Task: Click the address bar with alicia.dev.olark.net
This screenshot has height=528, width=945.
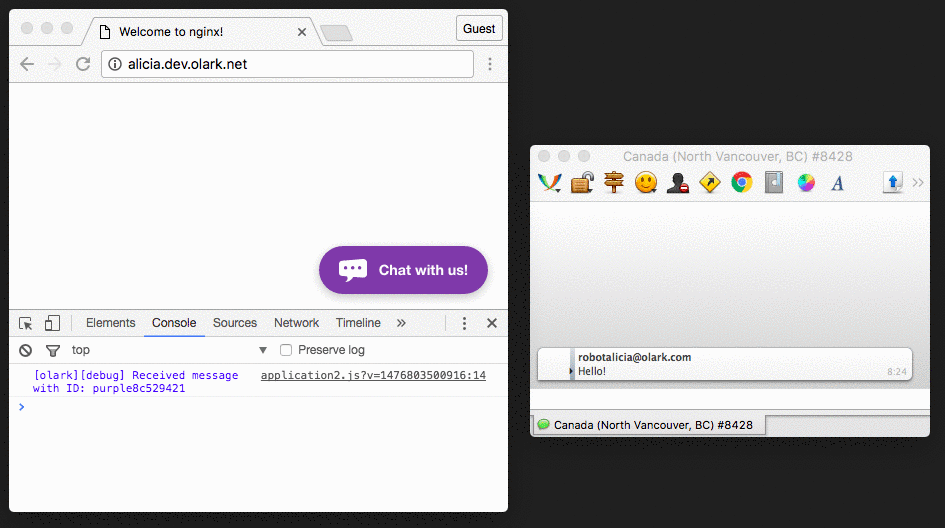Action: coord(288,64)
